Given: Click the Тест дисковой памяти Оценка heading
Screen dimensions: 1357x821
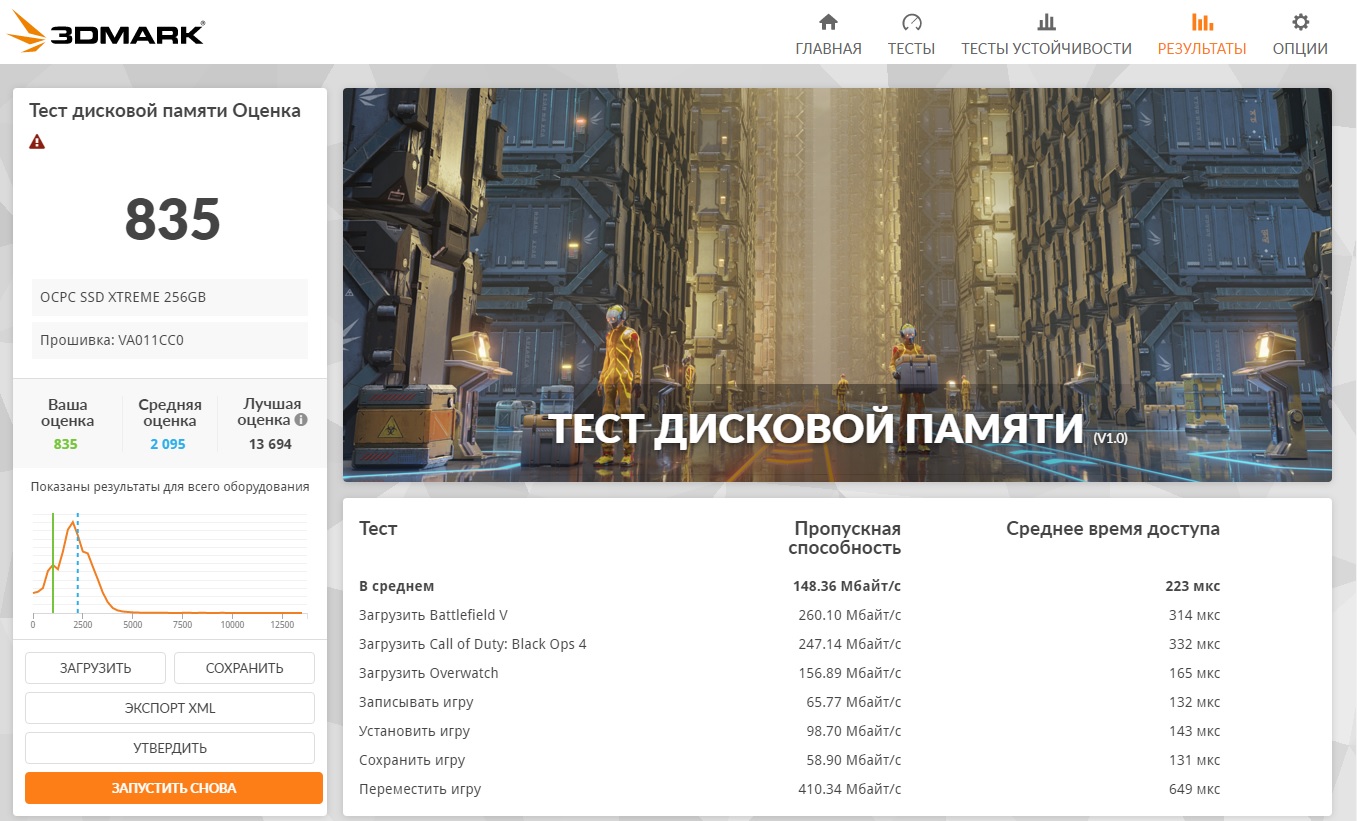Looking at the screenshot, I should point(165,111).
